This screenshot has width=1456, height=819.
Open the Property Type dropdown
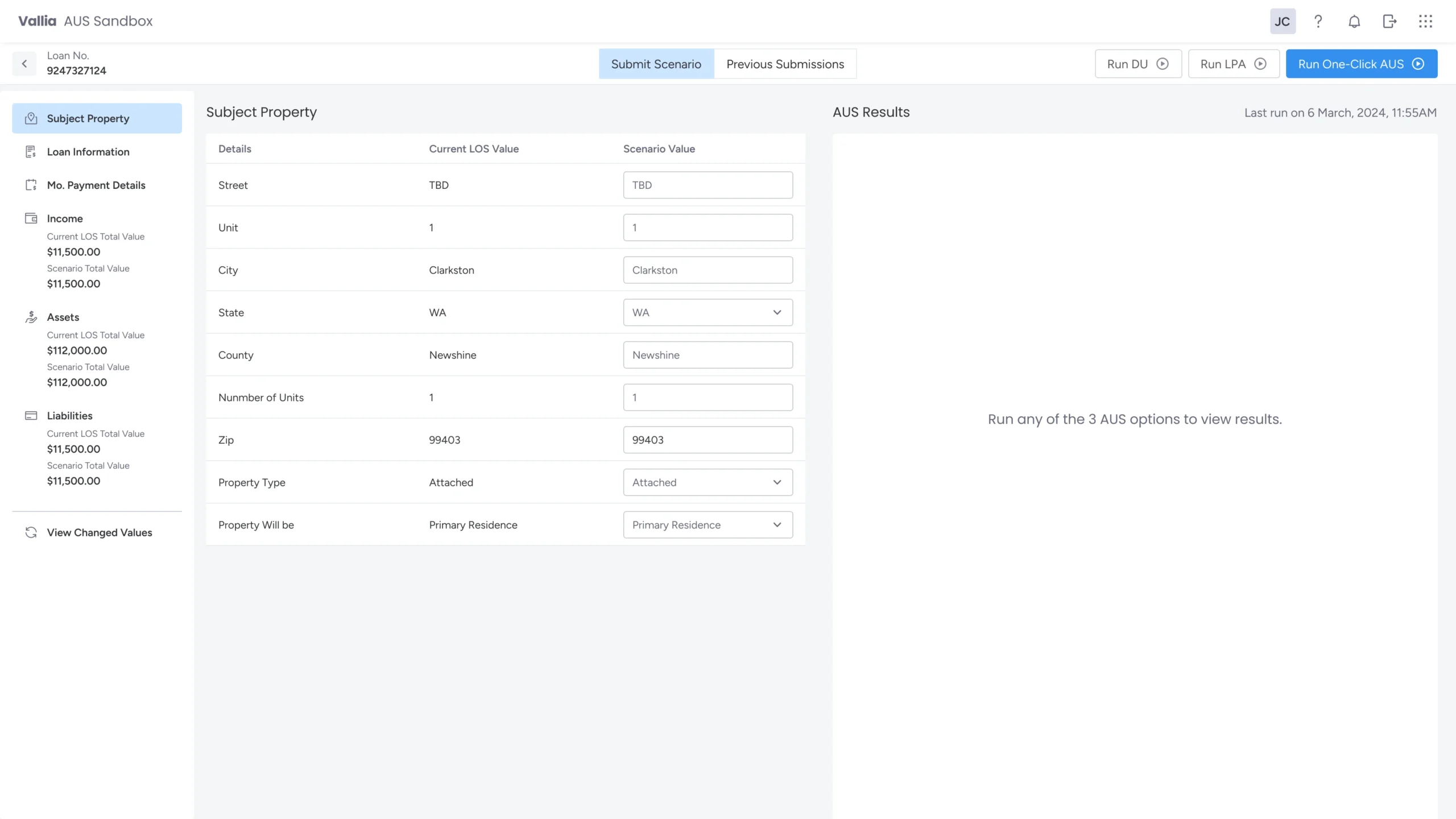pos(708,482)
